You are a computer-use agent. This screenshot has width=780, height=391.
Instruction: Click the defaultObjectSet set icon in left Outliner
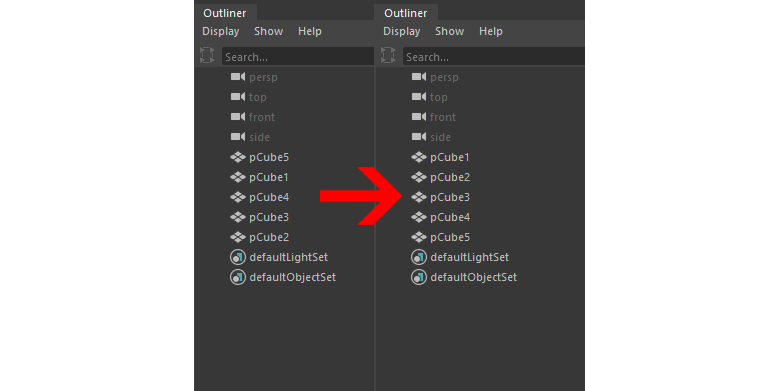tap(238, 277)
